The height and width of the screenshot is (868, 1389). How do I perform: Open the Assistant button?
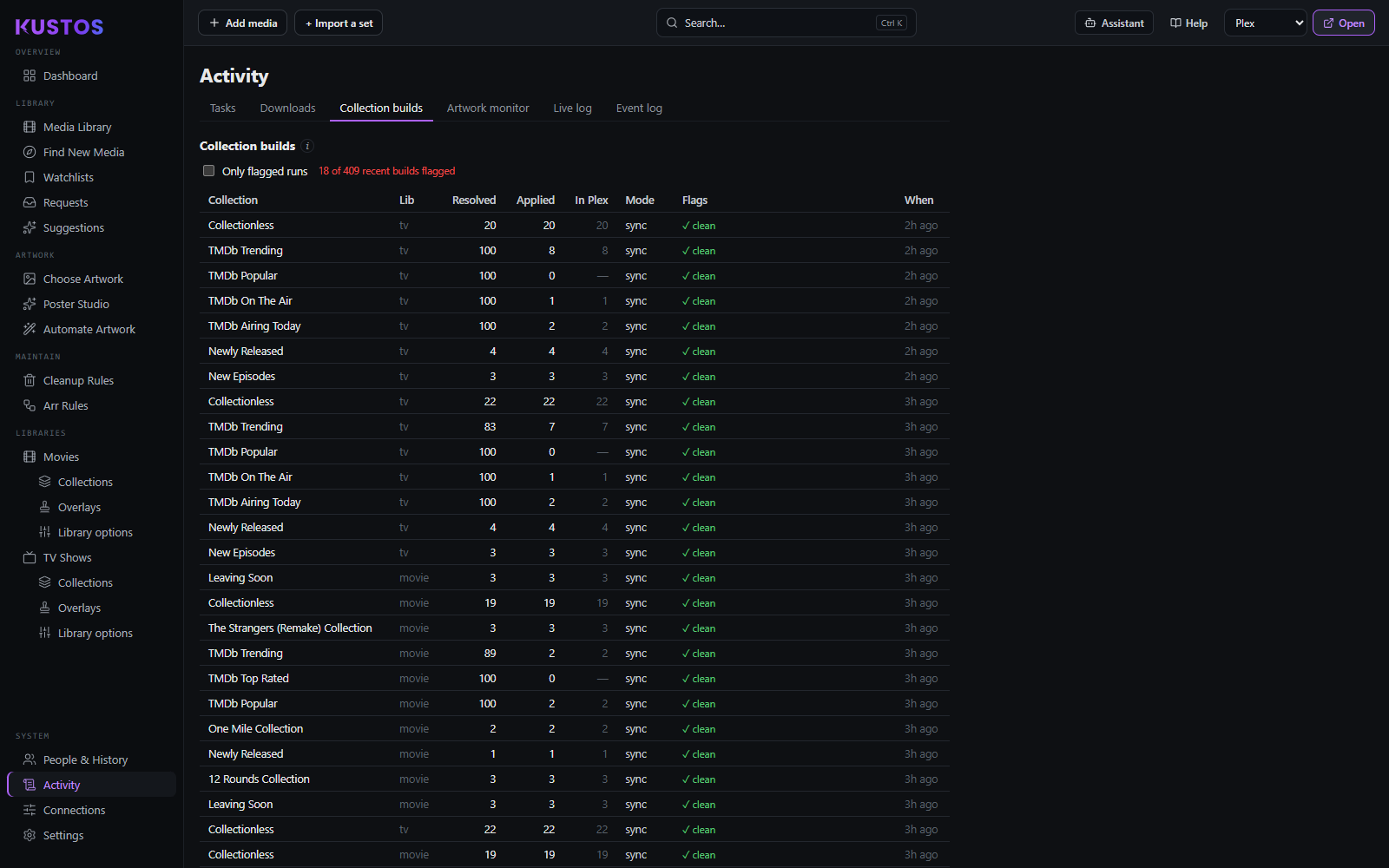pyautogui.click(x=1114, y=23)
